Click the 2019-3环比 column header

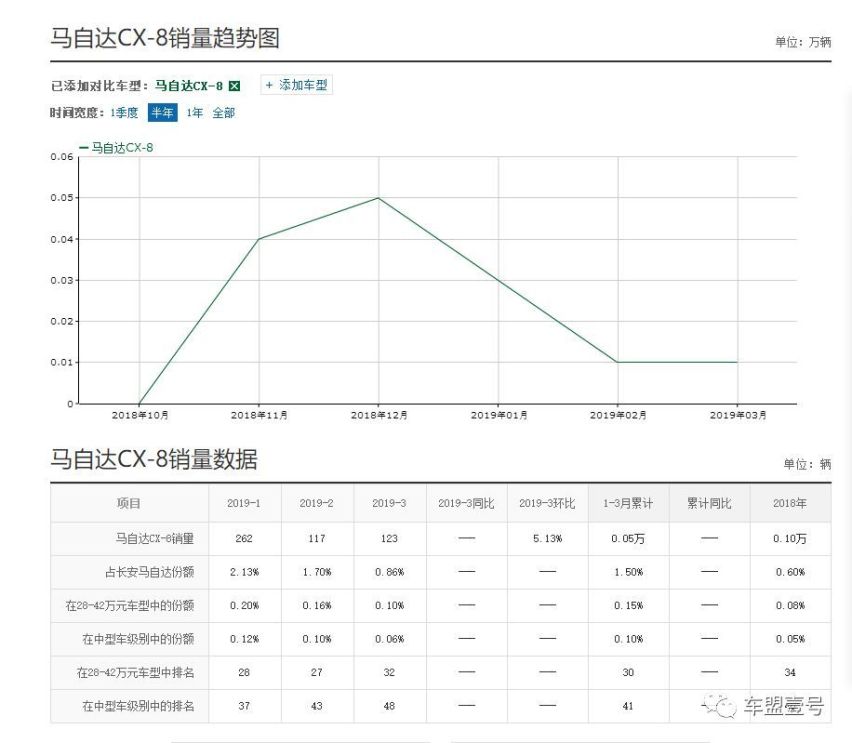(x=547, y=503)
